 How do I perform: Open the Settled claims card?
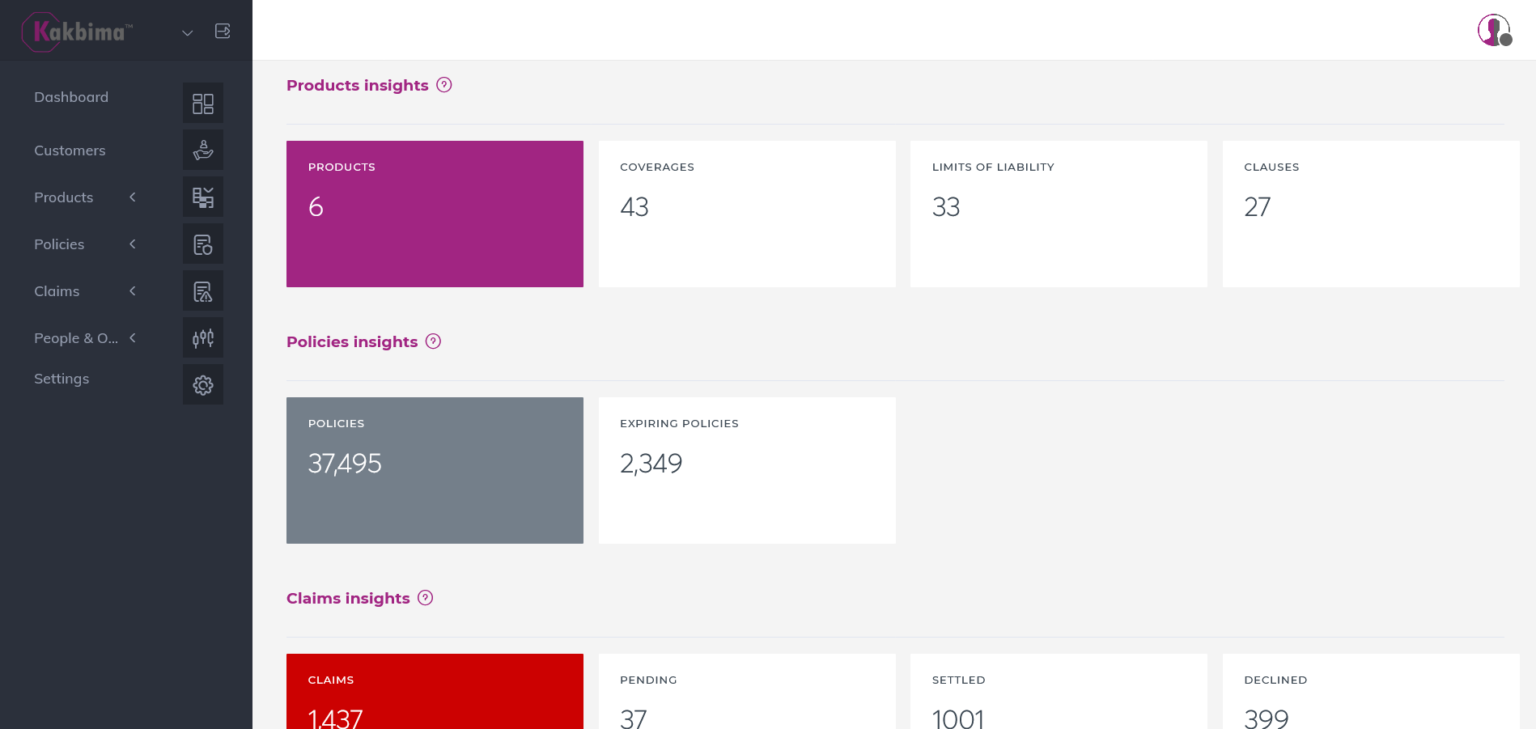click(x=1059, y=691)
